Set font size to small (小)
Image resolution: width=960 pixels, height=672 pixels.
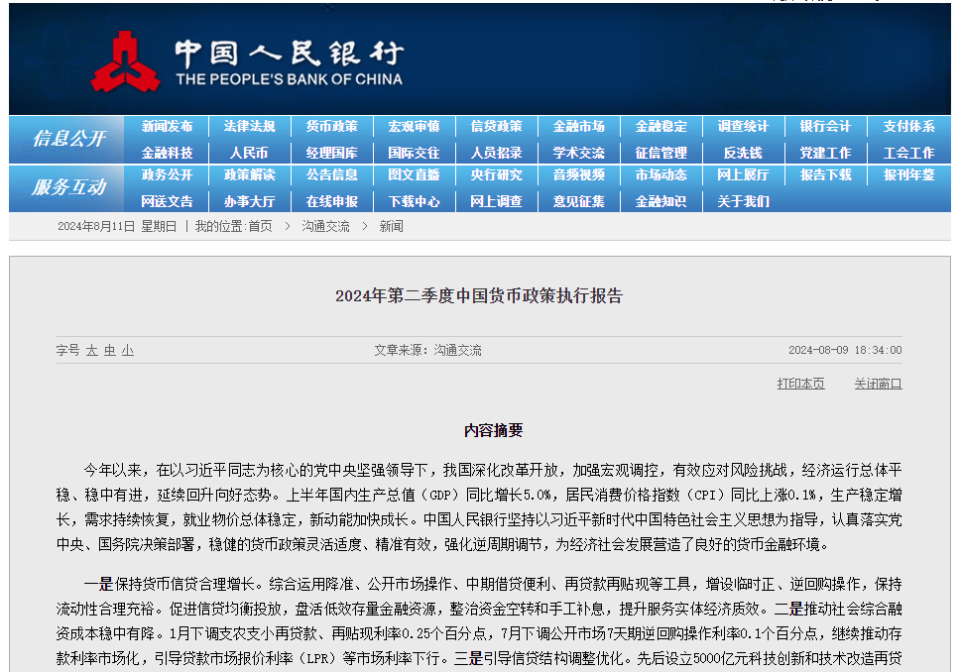[128, 351]
